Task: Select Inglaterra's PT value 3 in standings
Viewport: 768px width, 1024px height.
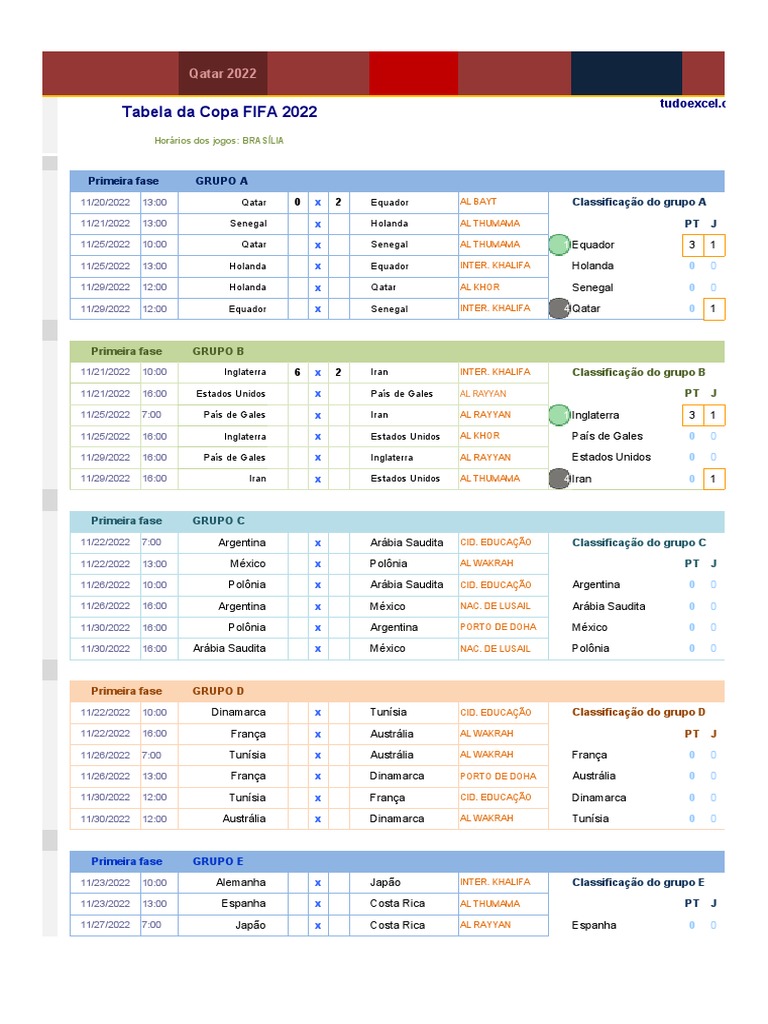Action: 692,415
